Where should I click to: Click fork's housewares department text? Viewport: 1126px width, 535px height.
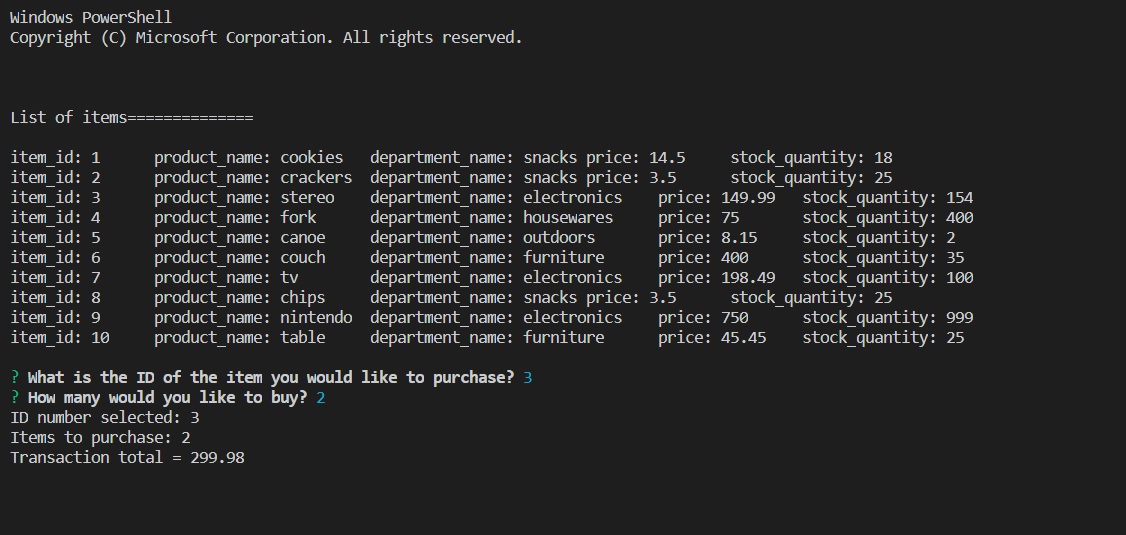[568, 218]
